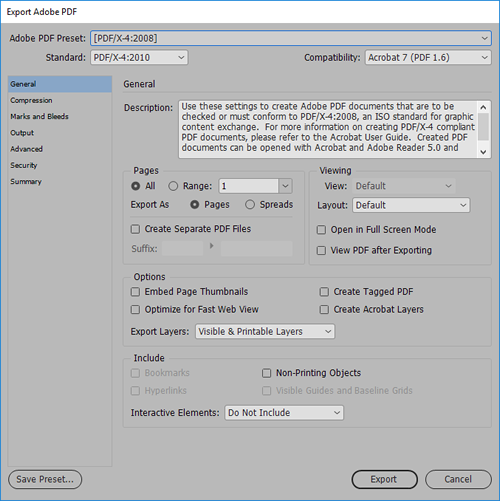The height and width of the screenshot is (501, 500).
Task: Click the Suffix arrow flyout icon
Action: pos(212,246)
